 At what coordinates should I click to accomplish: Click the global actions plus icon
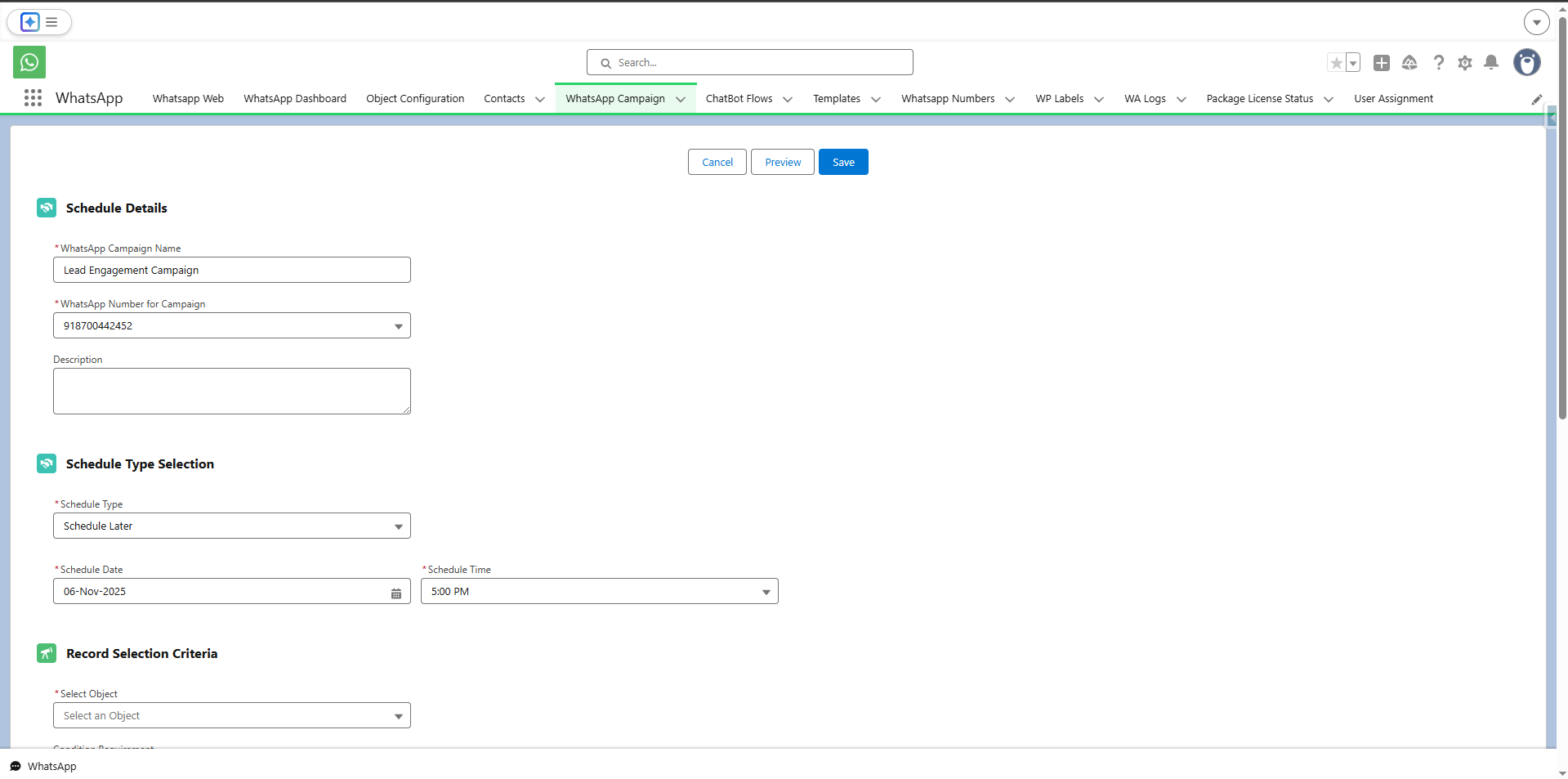click(x=1382, y=62)
